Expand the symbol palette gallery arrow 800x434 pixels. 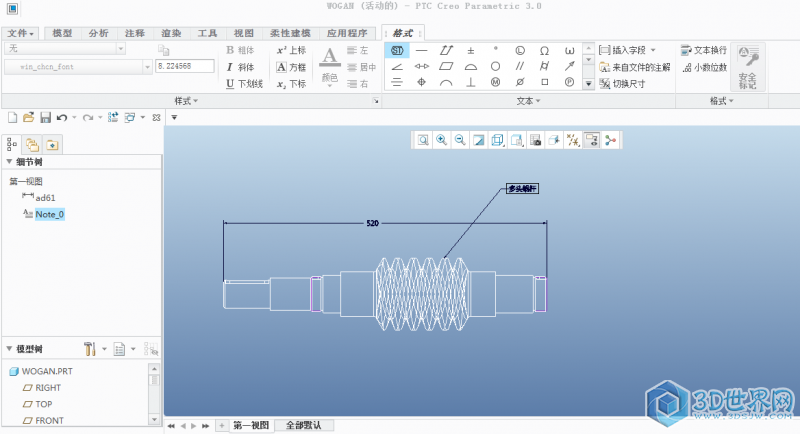pyautogui.click(x=588, y=84)
